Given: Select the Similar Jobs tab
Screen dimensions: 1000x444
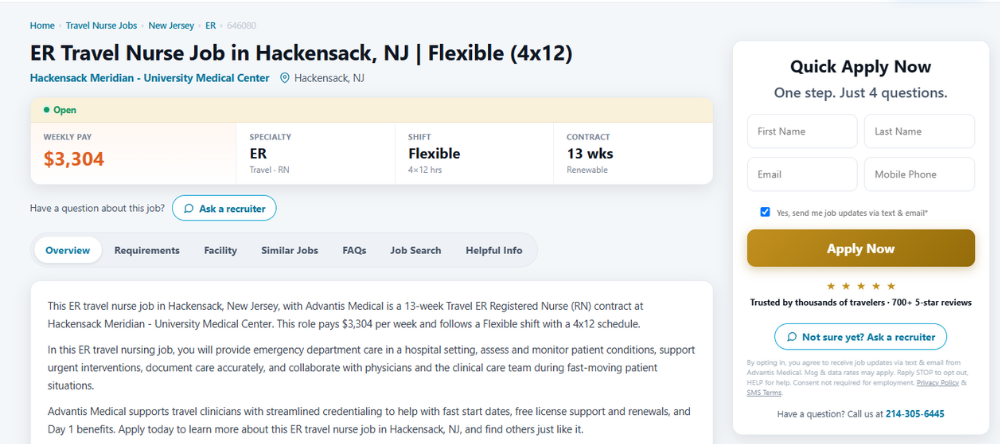Looking at the screenshot, I should 290,250.
